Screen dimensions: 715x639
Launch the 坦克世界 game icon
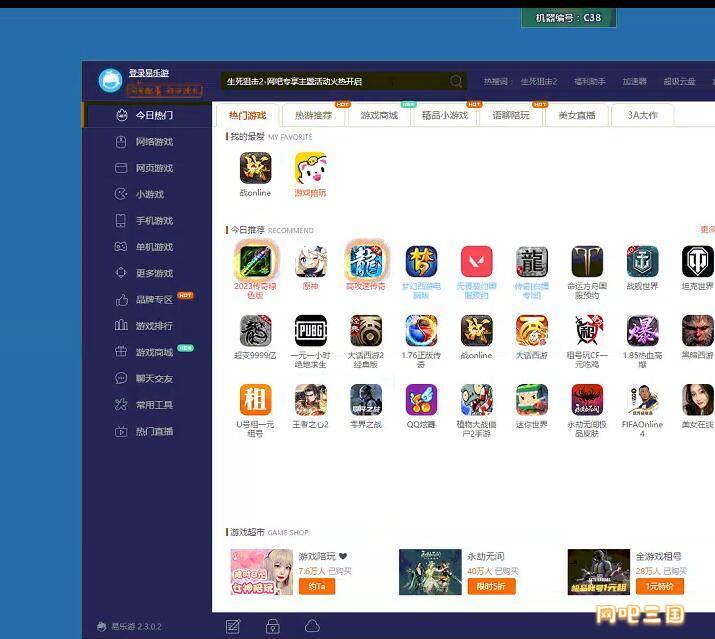pyautogui.click(x=698, y=261)
